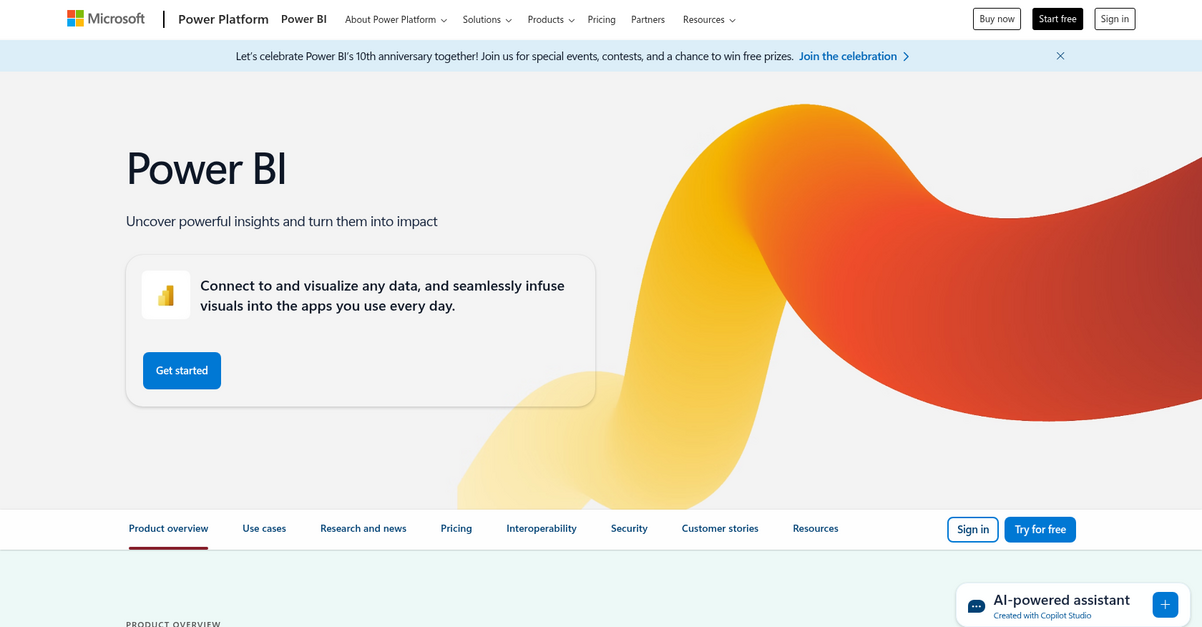Click the Get started button
The height and width of the screenshot is (627, 1202).
(x=182, y=370)
